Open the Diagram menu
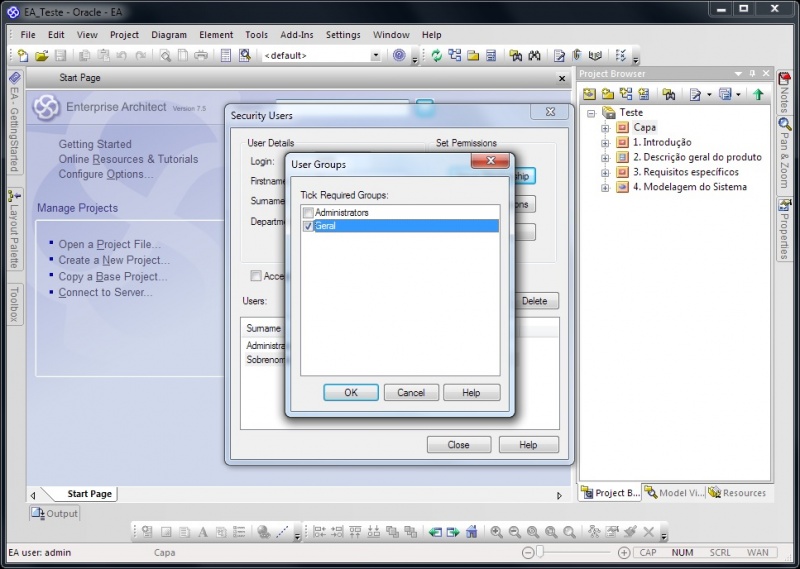 pyautogui.click(x=169, y=35)
